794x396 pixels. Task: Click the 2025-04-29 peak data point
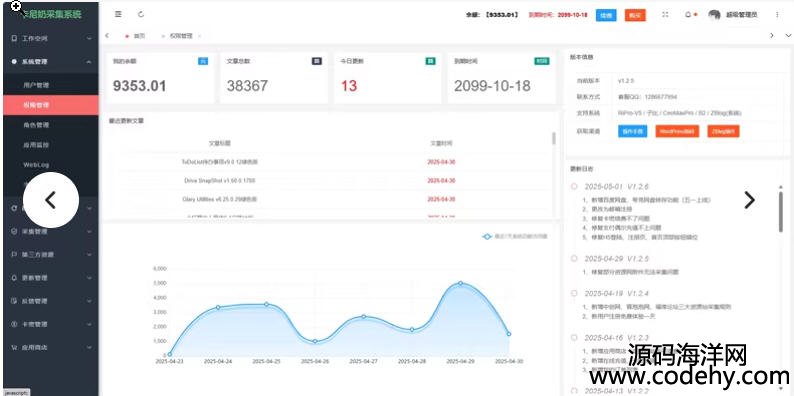point(460,283)
